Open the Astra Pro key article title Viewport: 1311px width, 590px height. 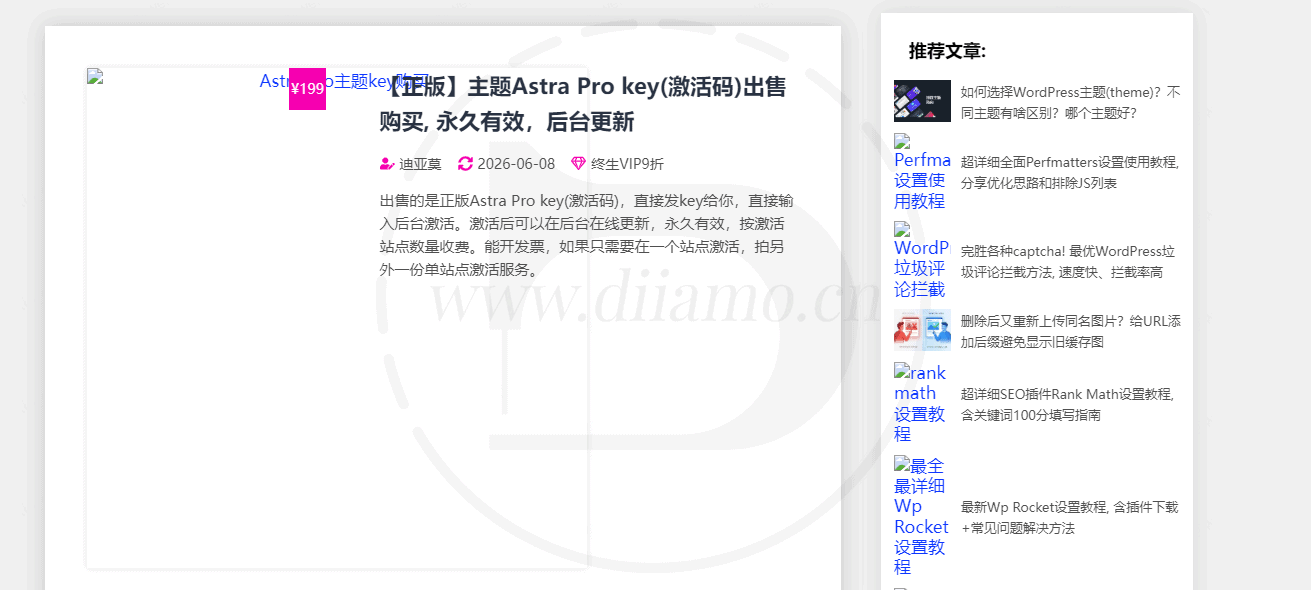[582, 104]
